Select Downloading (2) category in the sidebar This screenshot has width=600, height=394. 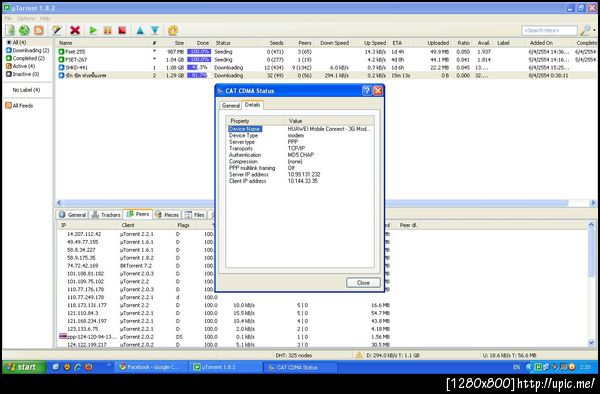[28, 50]
